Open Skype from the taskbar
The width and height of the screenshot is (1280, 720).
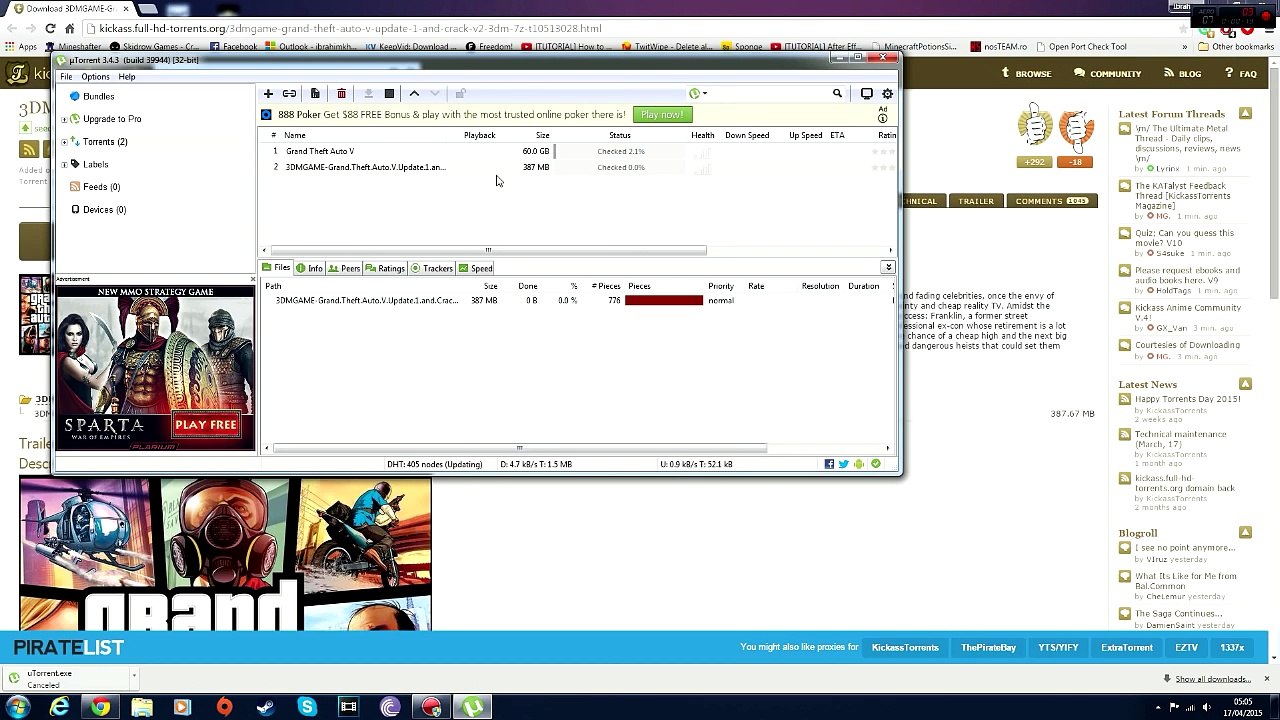pyautogui.click(x=307, y=707)
